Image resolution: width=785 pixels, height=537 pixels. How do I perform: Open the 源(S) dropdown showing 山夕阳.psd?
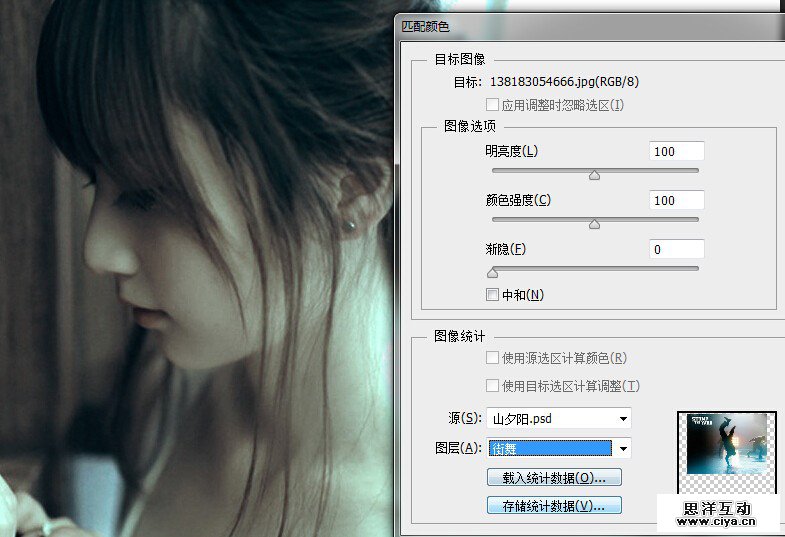[559, 419]
